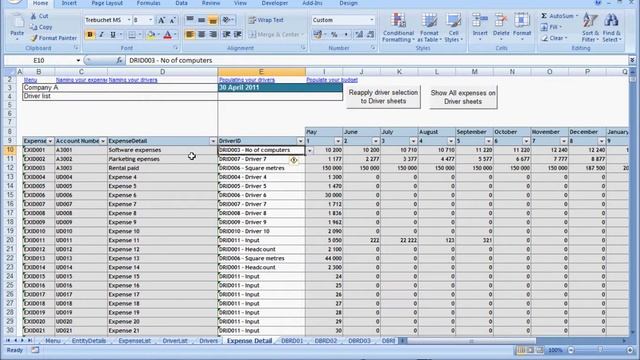640x360 pixels.
Task: Open the DBRD01 sheet tab
Action: point(292,341)
